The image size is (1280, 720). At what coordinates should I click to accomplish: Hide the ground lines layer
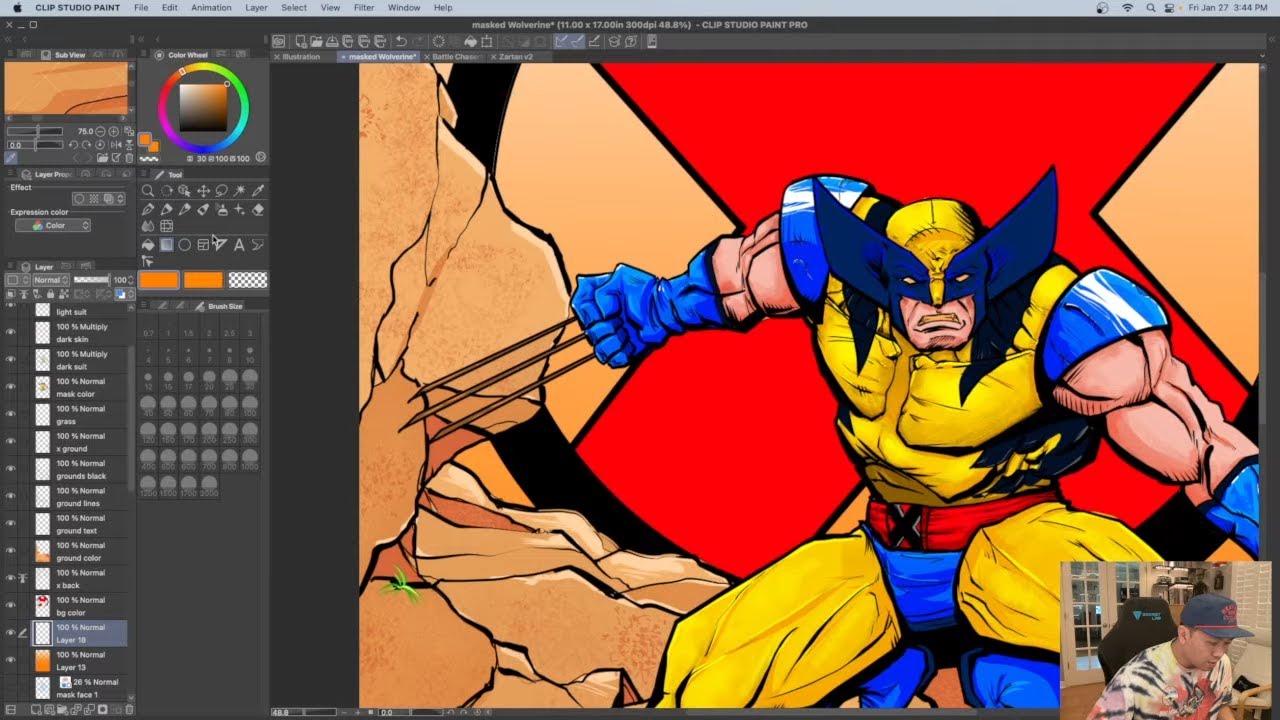pyautogui.click(x=10, y=497)
